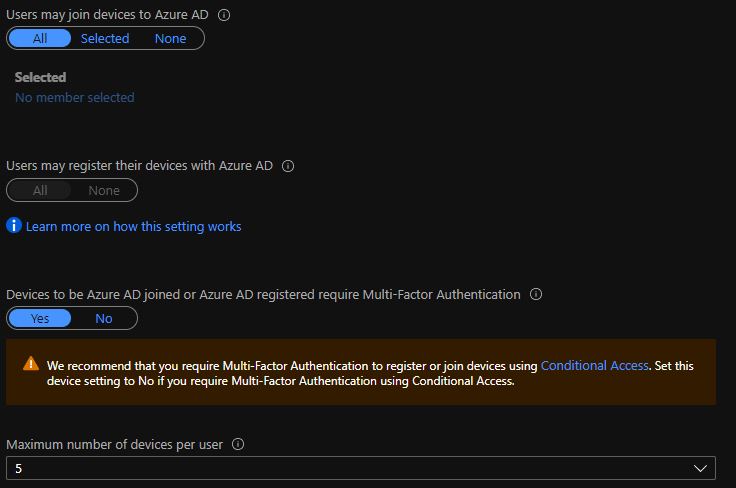
Task: Open Learn more on how this setting works
Action: coord(133,227)
